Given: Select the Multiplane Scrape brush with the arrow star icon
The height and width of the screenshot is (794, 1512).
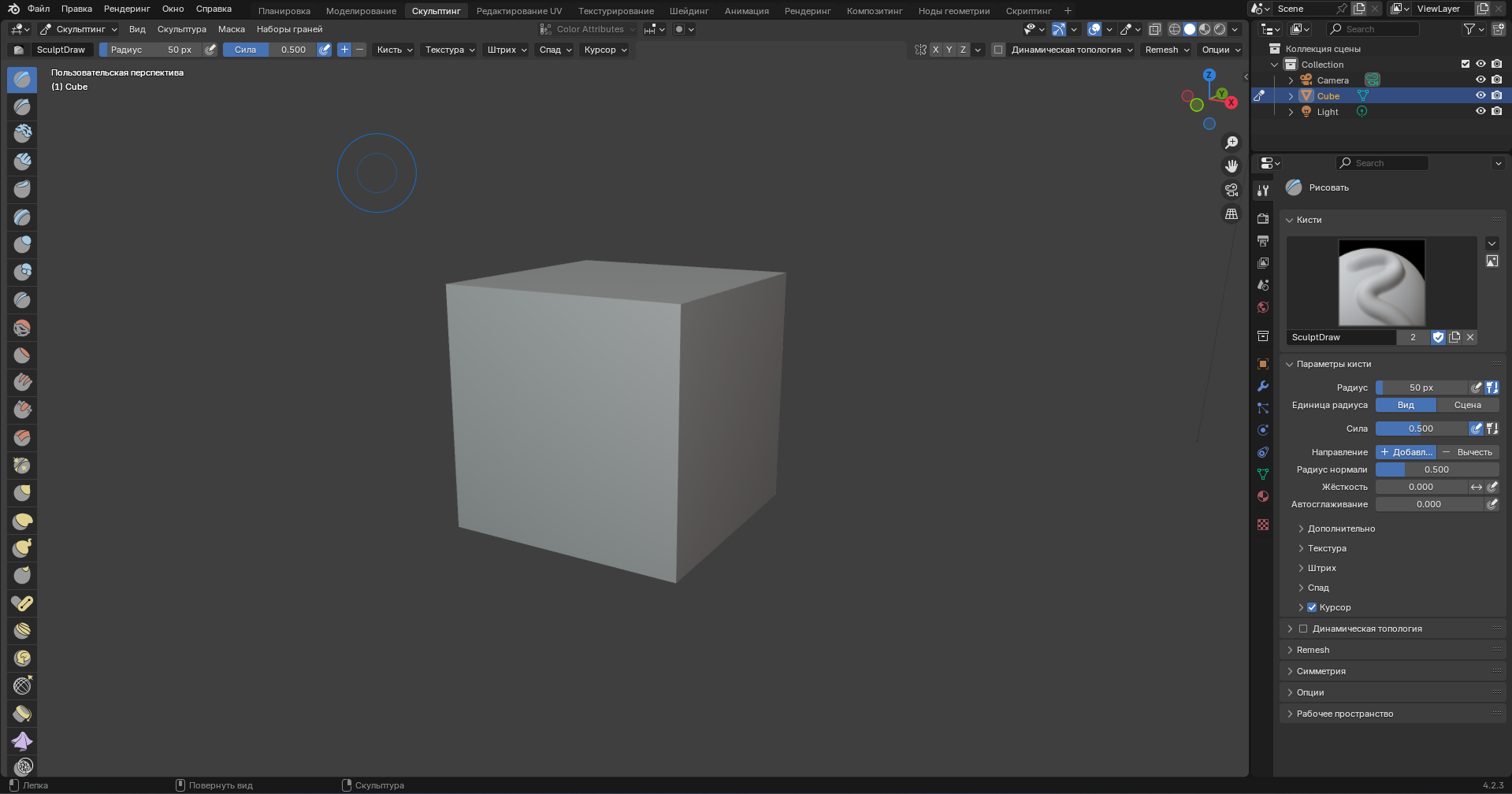Looking at the screenshot, I should pyautogui.click(x=22, y=465).
